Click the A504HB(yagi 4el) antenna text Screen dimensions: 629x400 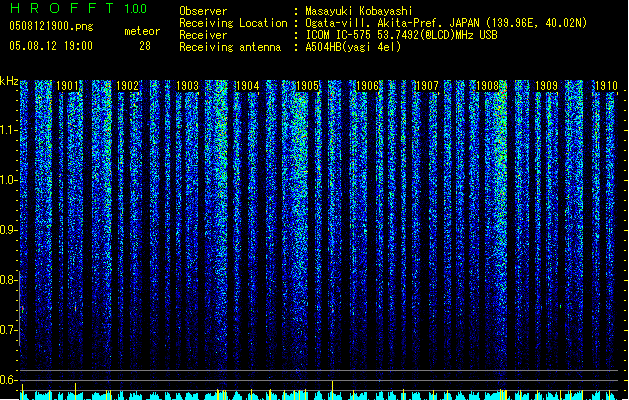353,47
